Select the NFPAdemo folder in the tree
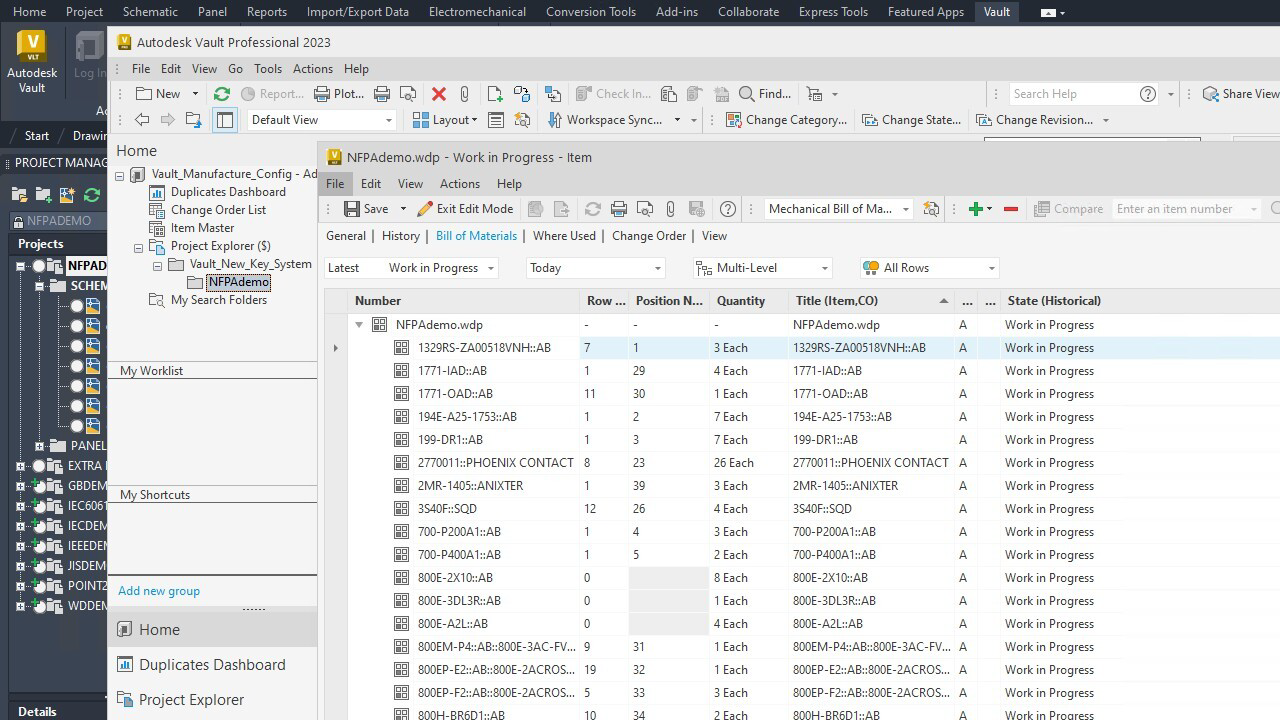Screen dimensions: 1280x720 click(x=239, y=282)
